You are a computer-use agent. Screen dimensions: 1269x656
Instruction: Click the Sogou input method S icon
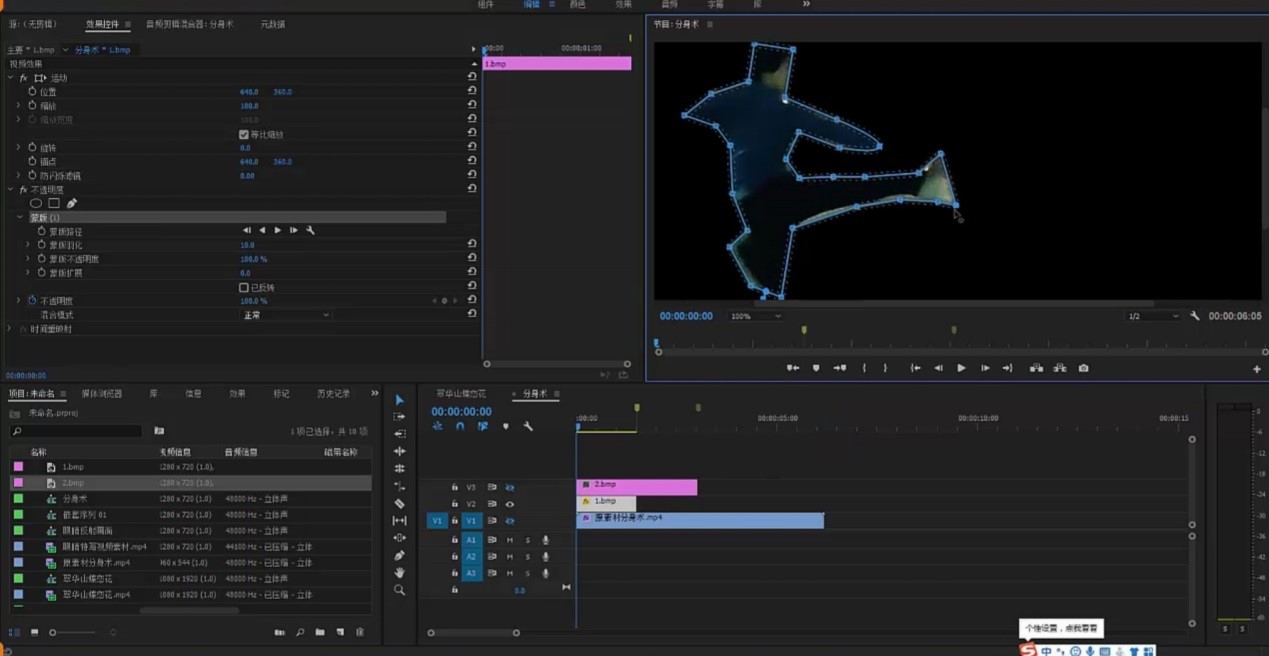[x=1028, y=650]
